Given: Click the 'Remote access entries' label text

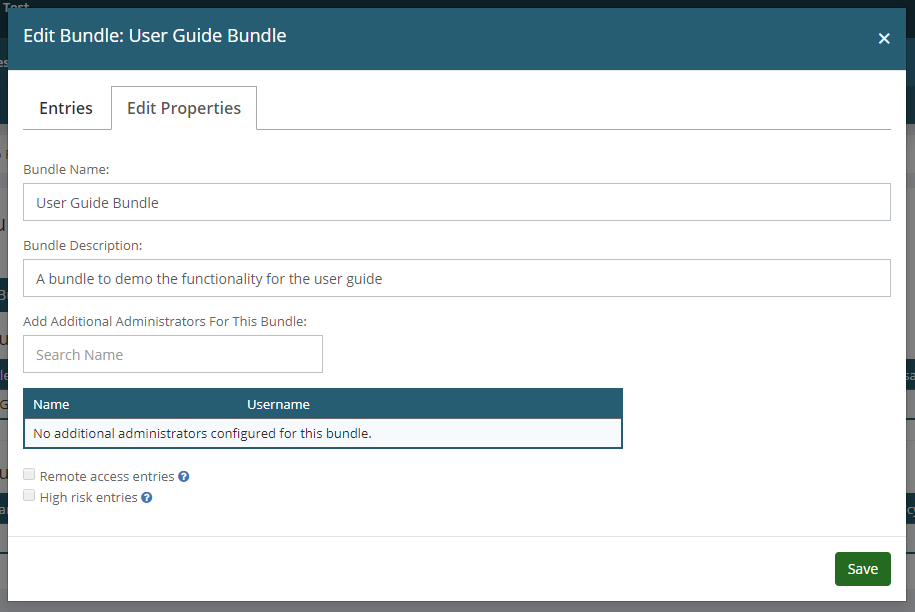Looking at the screenshot, I should 107,477.
